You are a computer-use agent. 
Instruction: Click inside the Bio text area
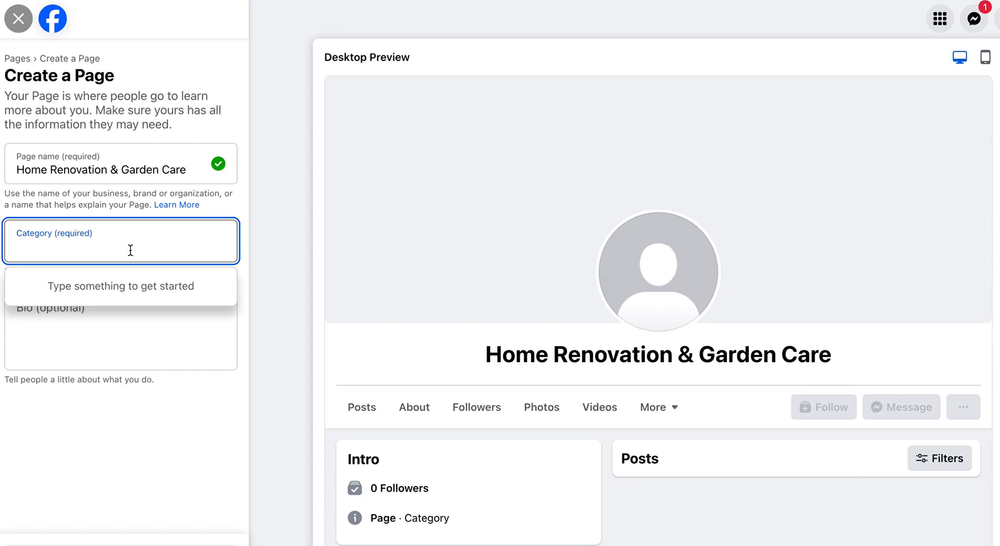coord(121,340)
